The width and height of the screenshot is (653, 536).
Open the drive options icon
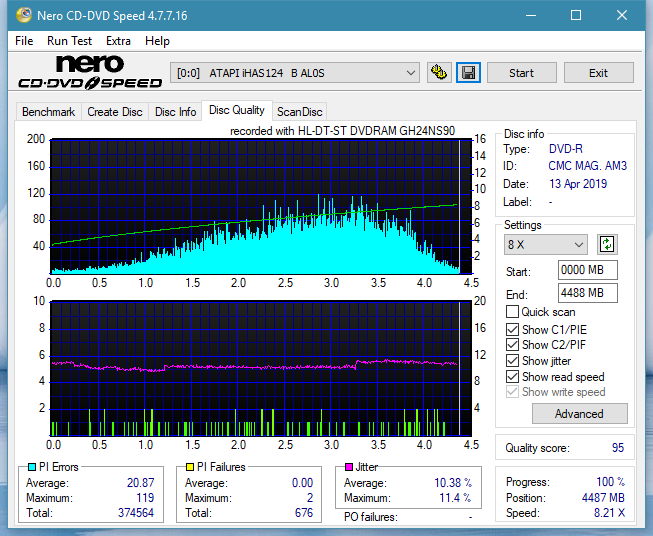click(439, 73)
